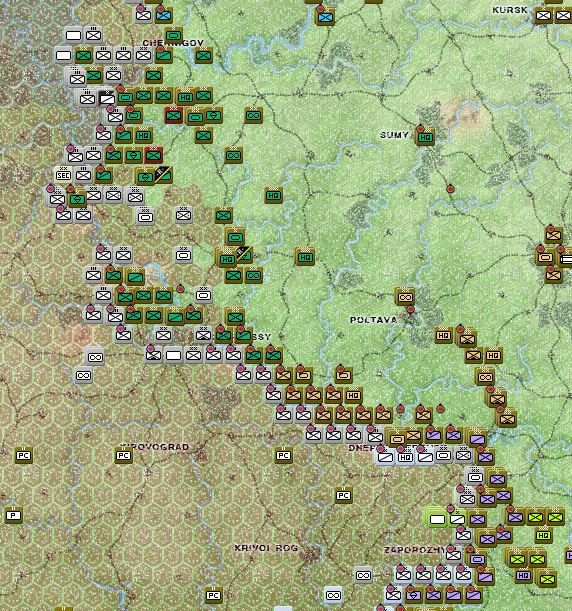Select the lone P counter near the left edge
This screenshot has width=572, height=611.
click(x=14, y=515)
